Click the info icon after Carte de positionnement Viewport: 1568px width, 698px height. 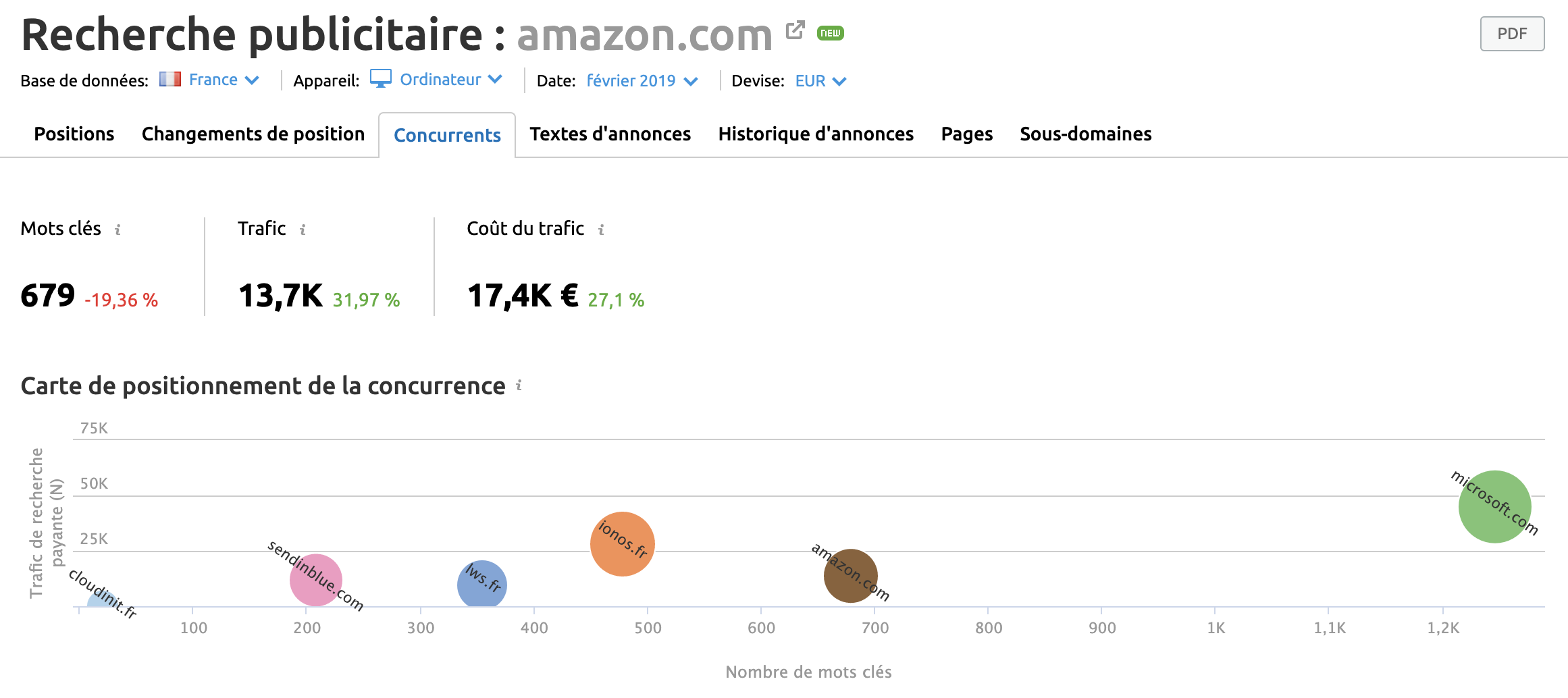(x=519, y=387)
